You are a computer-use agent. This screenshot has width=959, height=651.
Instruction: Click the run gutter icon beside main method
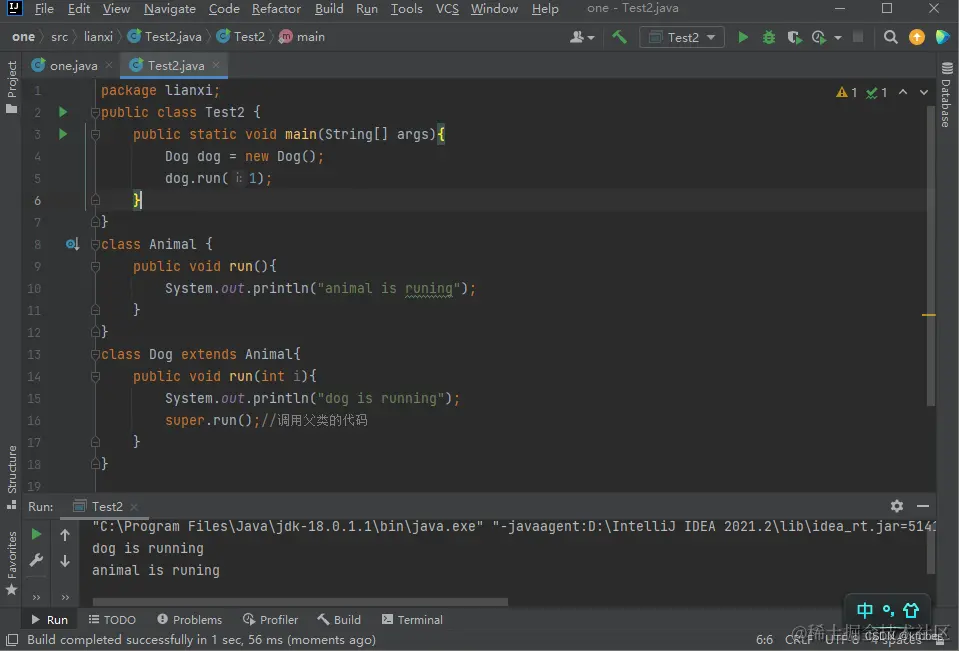tap(62, 134)
